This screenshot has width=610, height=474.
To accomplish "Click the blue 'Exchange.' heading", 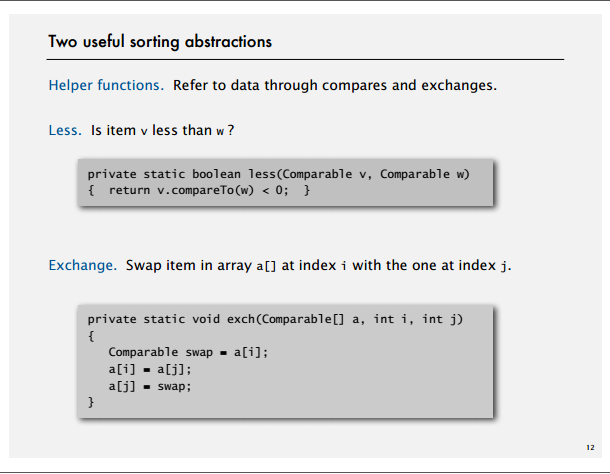I will pos(82,265).
